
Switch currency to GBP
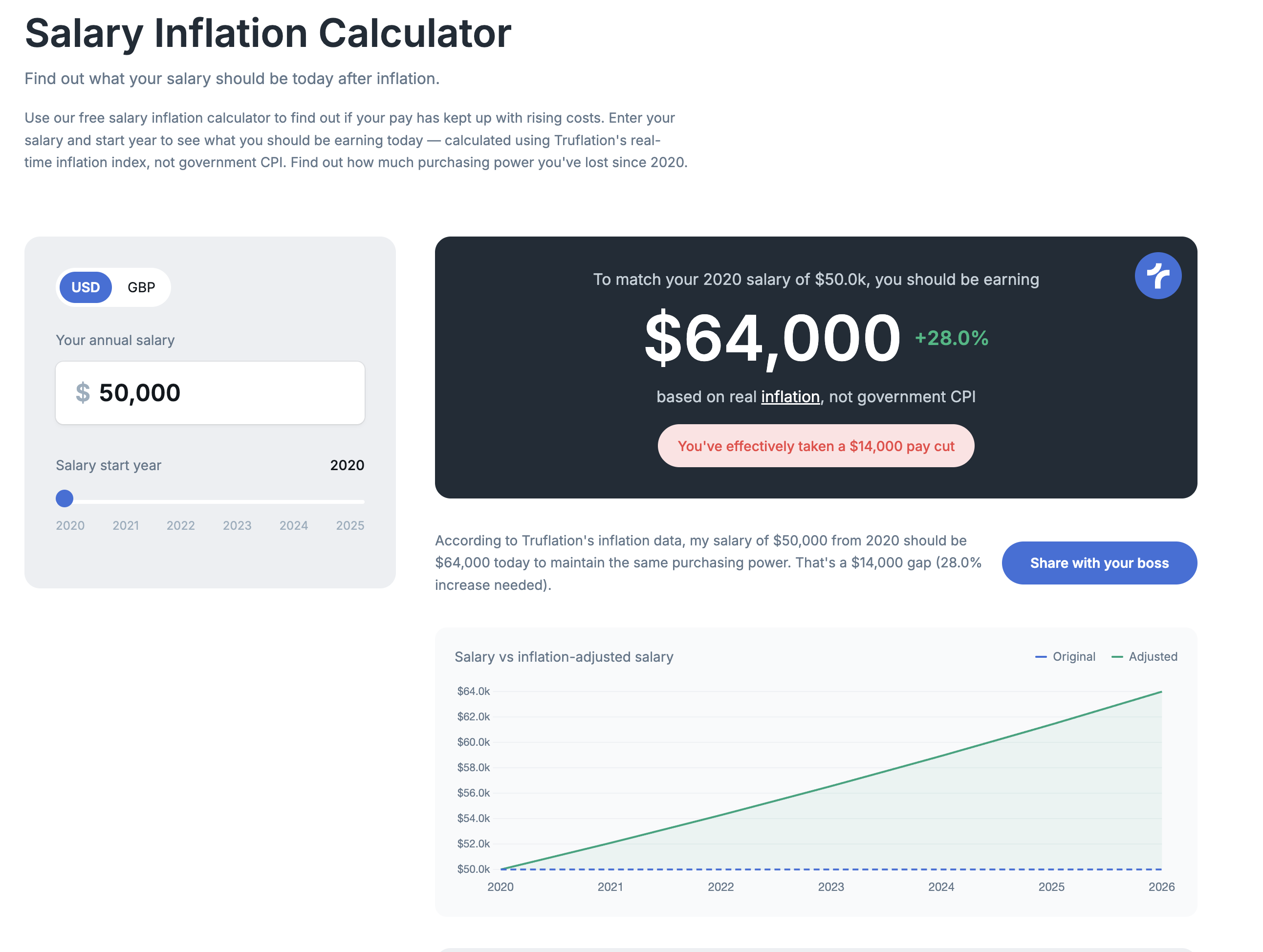[x=141, y=287]
